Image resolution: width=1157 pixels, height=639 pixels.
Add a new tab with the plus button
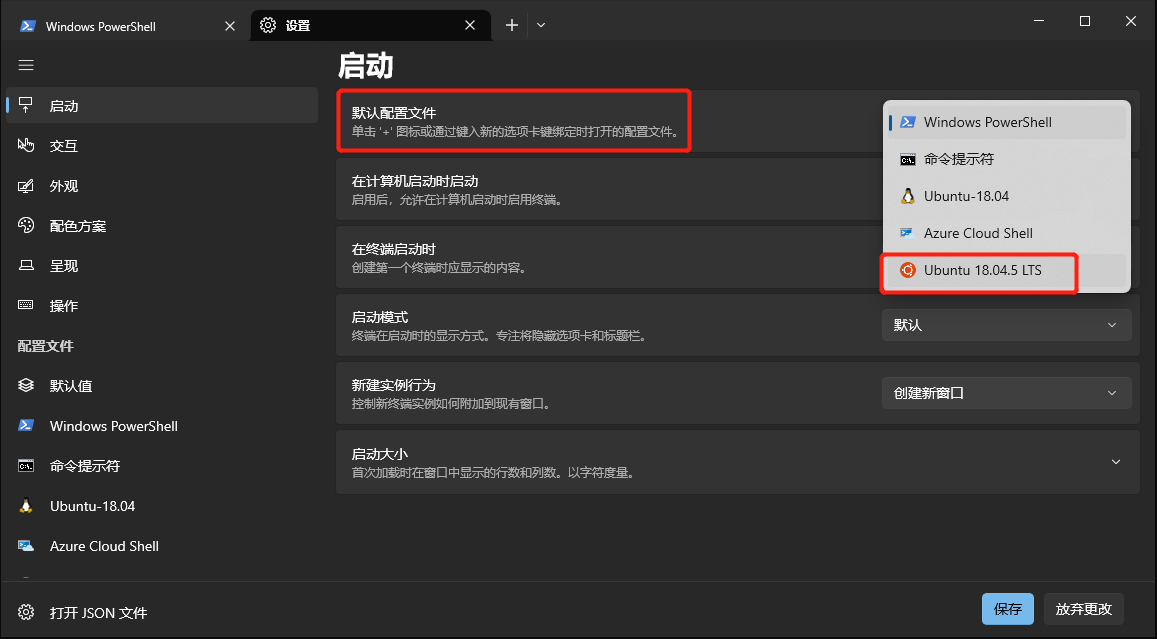pos(511,25)
